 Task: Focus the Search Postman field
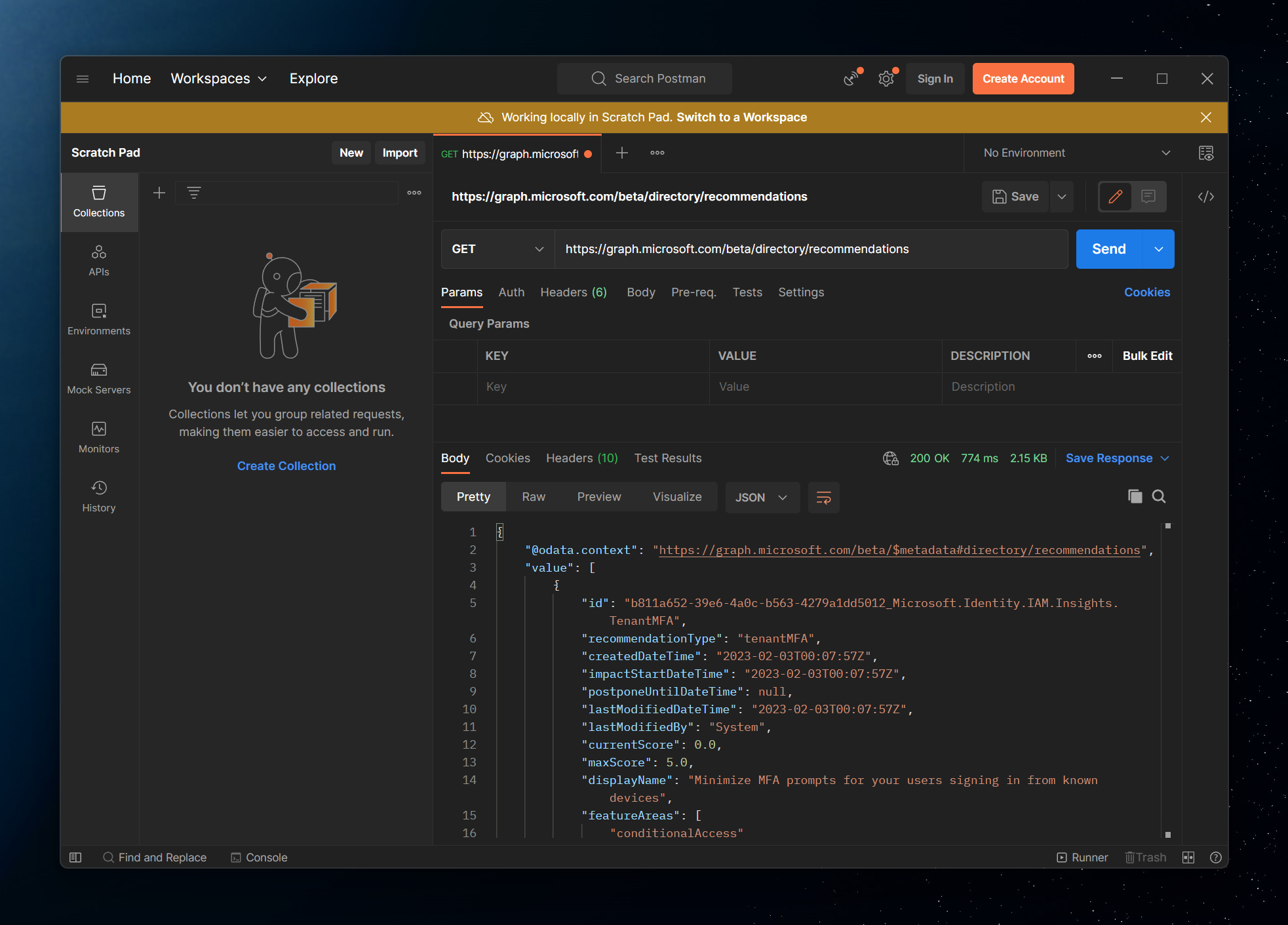[x=645, y=79]
